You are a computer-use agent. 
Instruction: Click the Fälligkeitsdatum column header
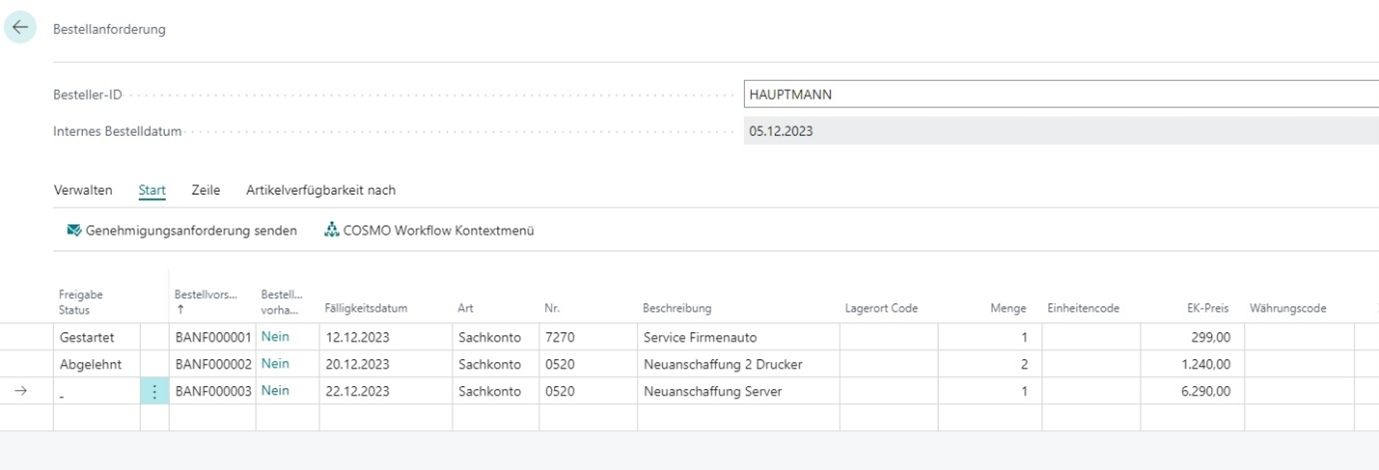tap(365, 309)
